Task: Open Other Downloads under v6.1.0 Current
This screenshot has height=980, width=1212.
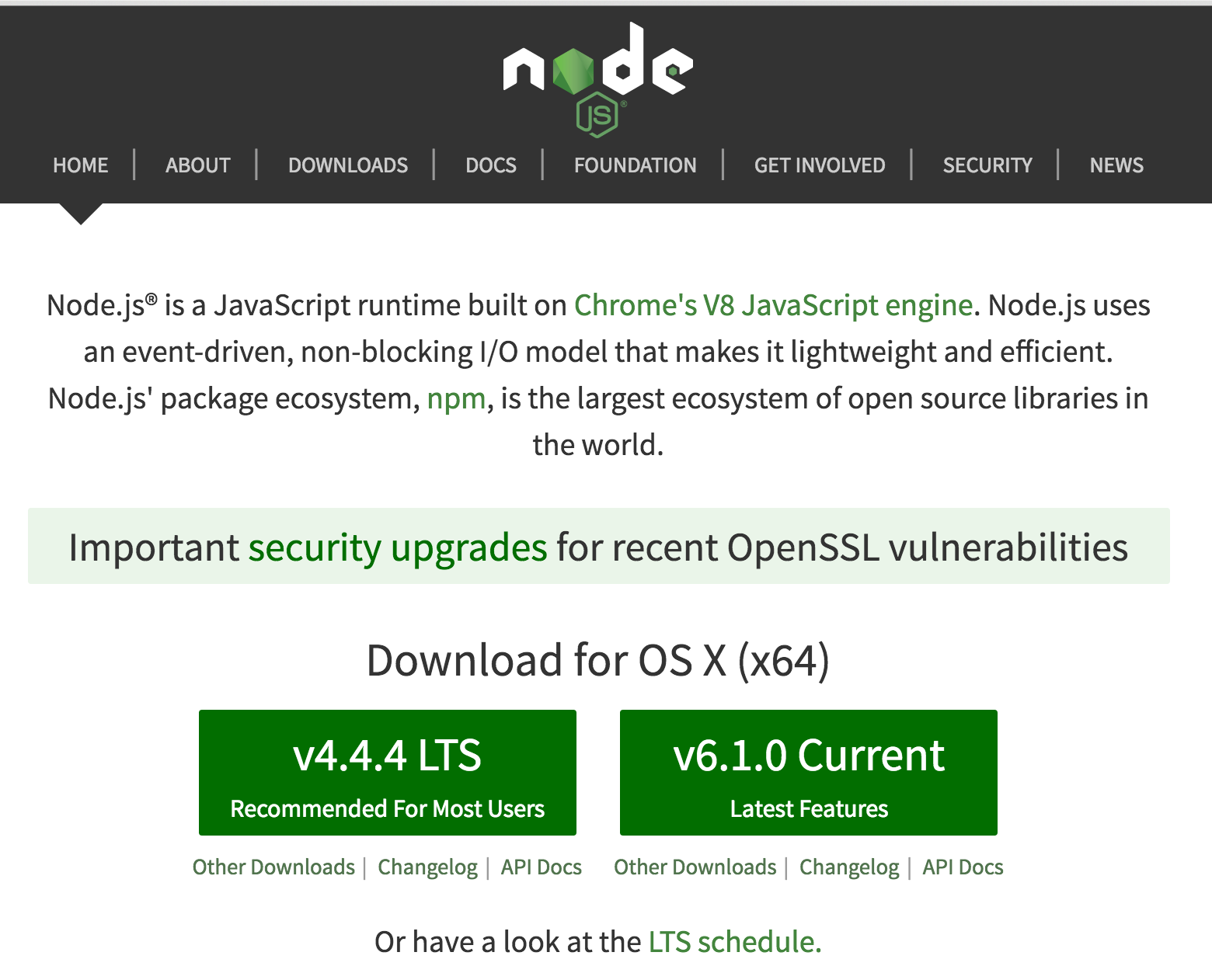Action: (695, 867)
